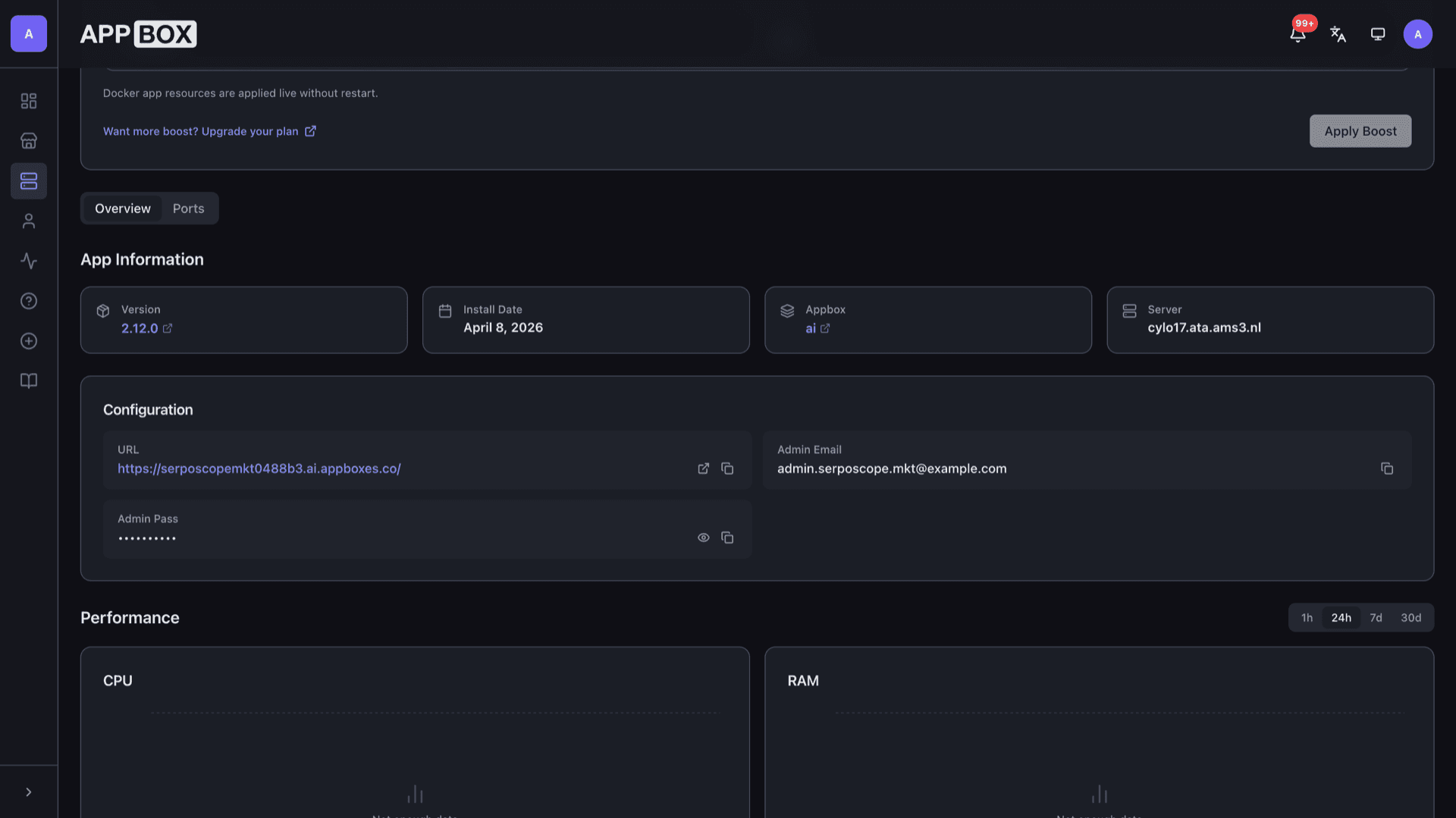Open the Want more boost upgrade plan link
The image size is (1456, 818).
pyautogui.click(x=209, y=131)
